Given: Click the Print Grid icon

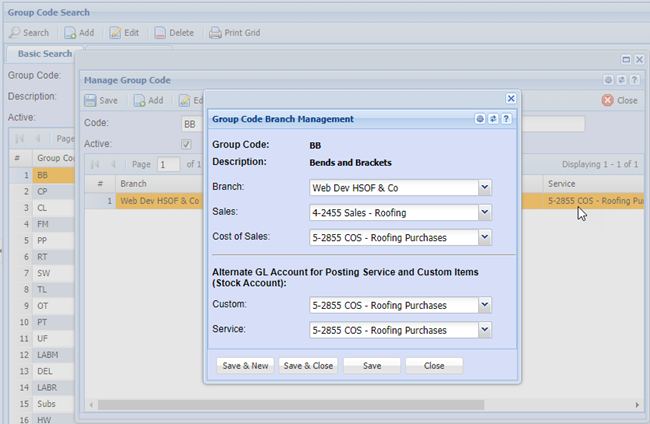Looking at the screenshot, I should (x=215, y=33).
